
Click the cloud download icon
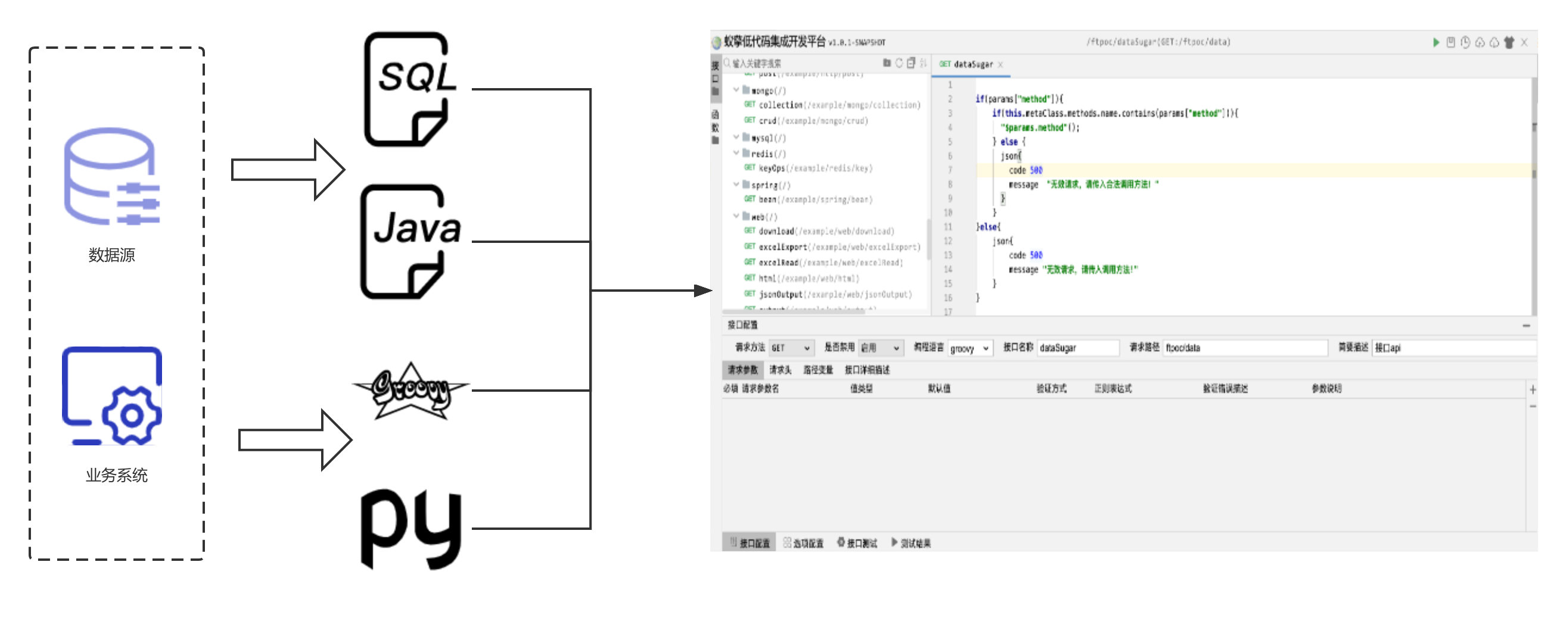click(1494, 42)
